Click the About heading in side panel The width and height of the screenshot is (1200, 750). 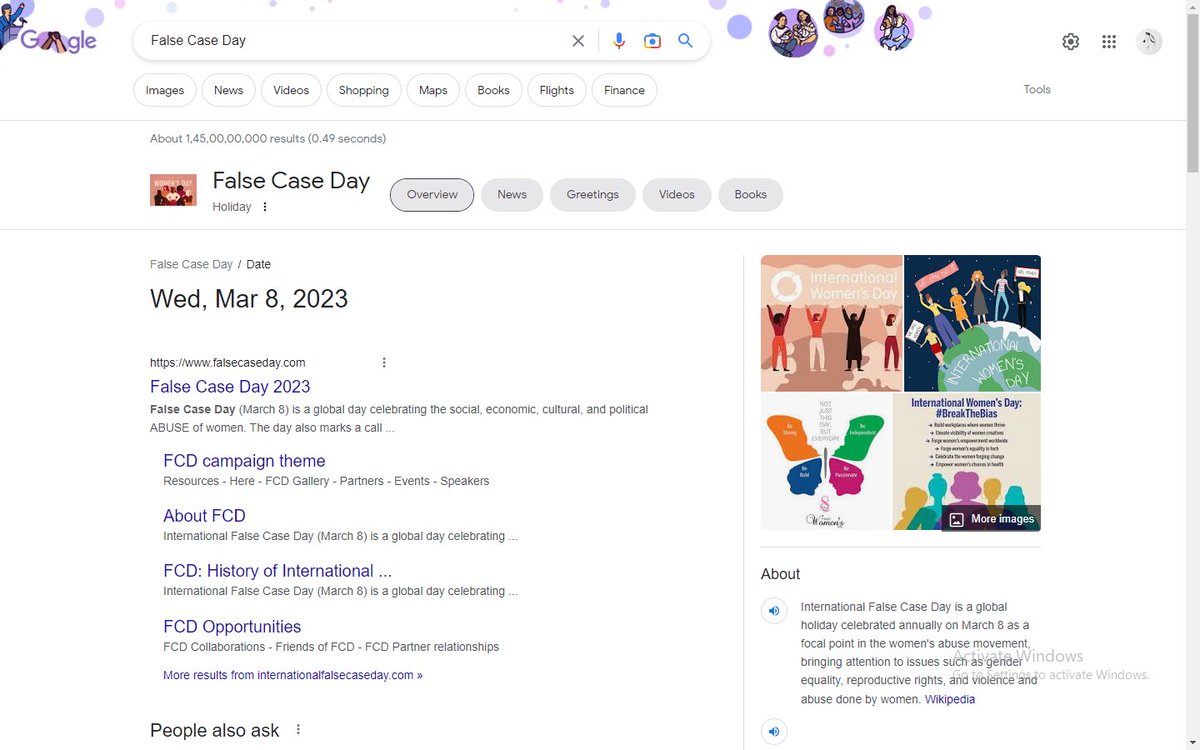(780, 574)
